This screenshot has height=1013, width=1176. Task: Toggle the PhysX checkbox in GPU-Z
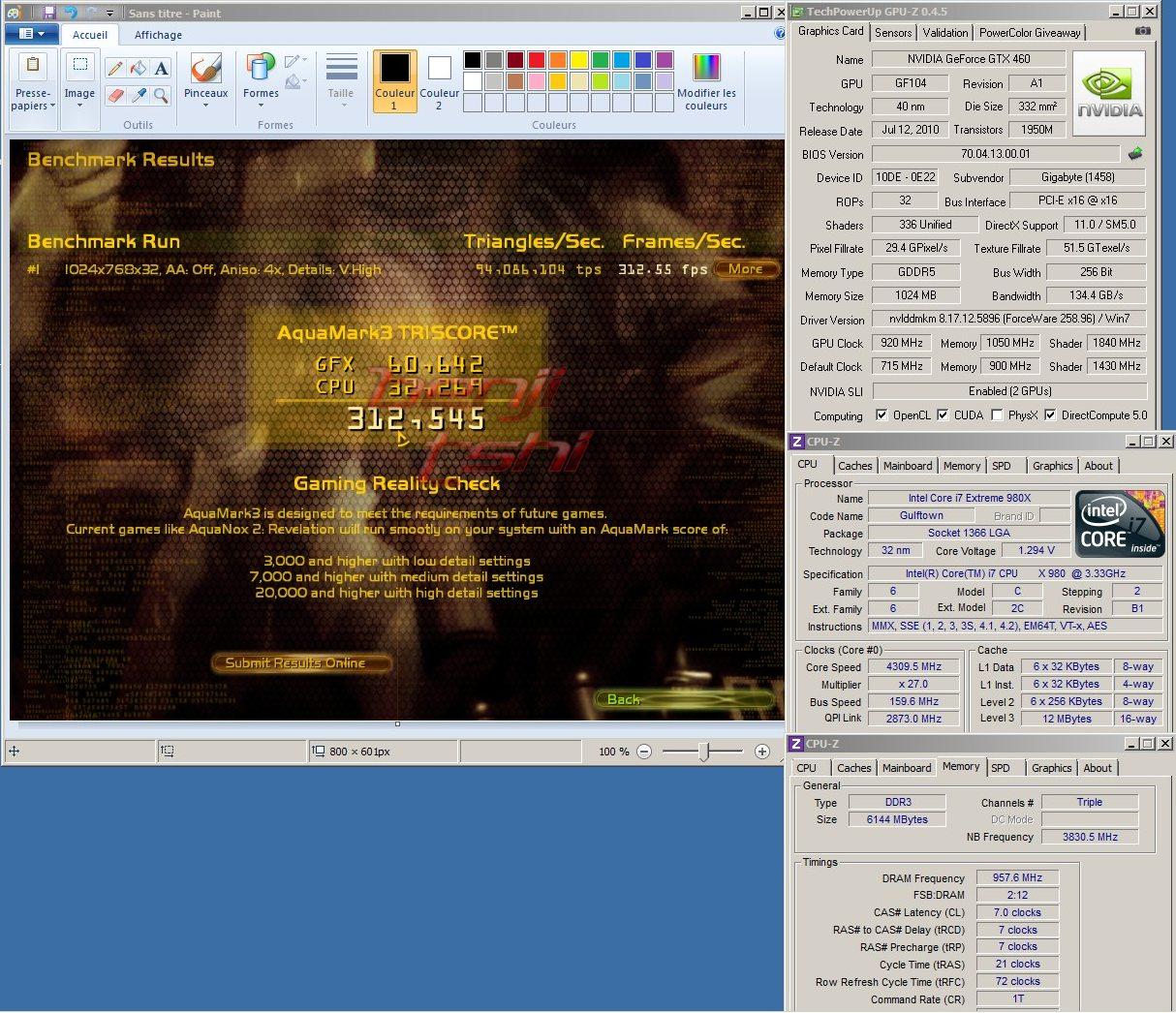coord(997,414)
